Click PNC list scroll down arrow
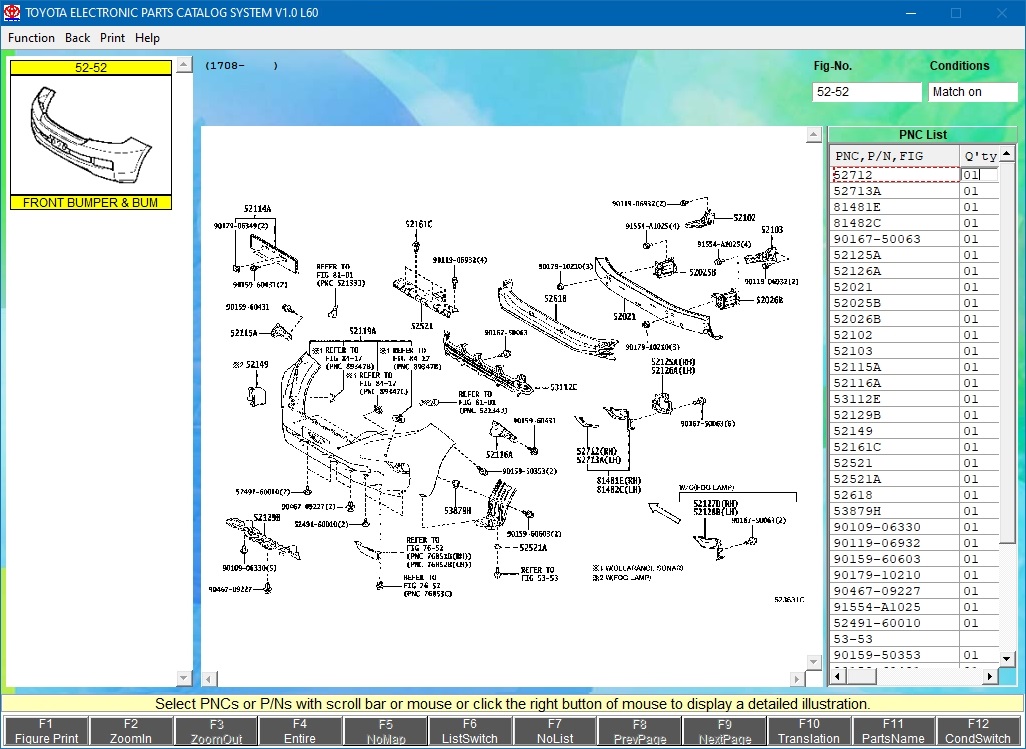Viewport: 1026px width, 749px height. coord(1007,657)
